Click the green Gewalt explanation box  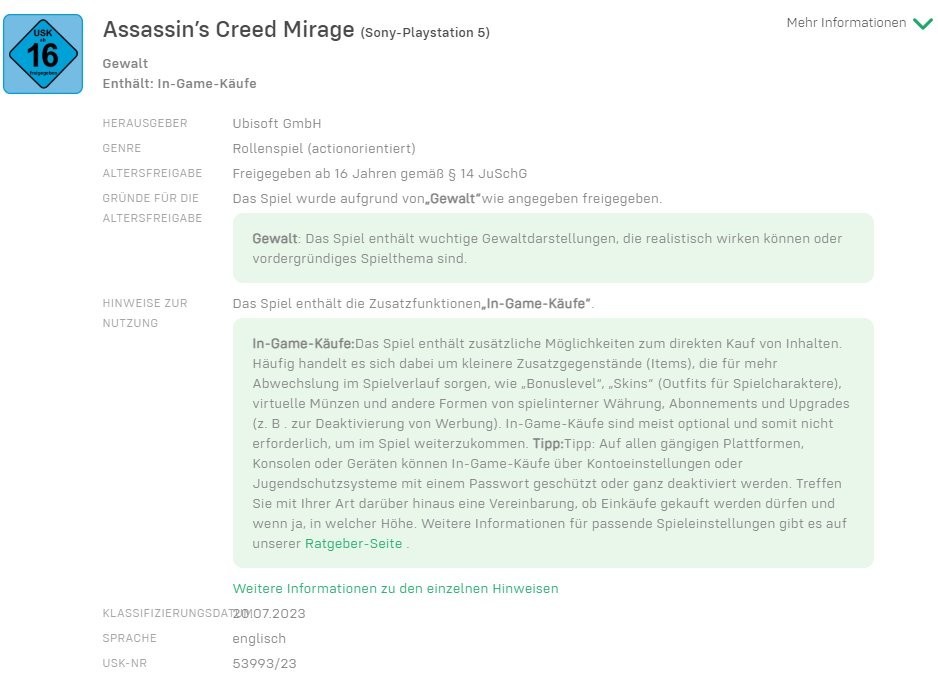pyautogui.click(x=553, y=248)
